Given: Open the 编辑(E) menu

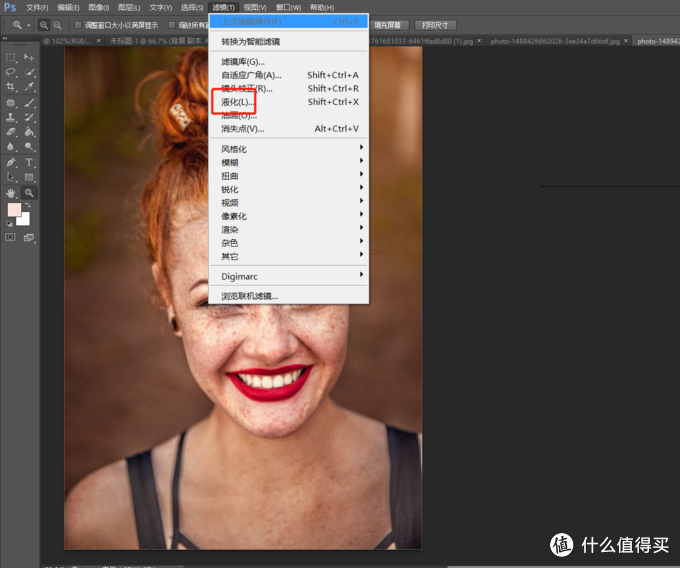Looking at the screenshot, I should click(x=68, y=7).
